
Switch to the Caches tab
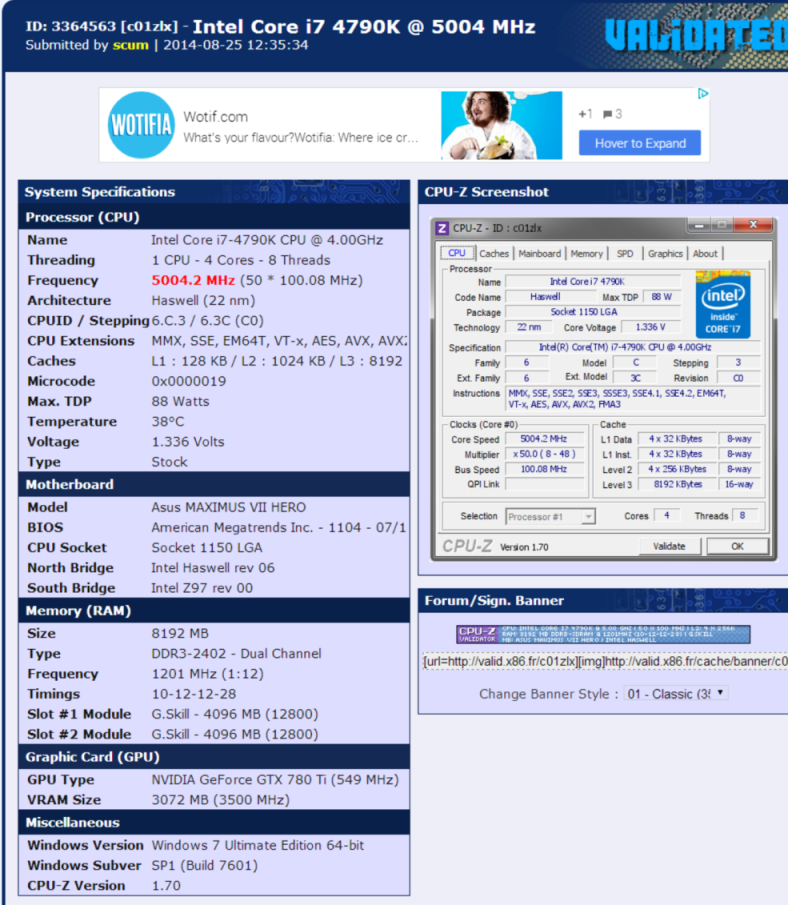[x=493, y=253]
